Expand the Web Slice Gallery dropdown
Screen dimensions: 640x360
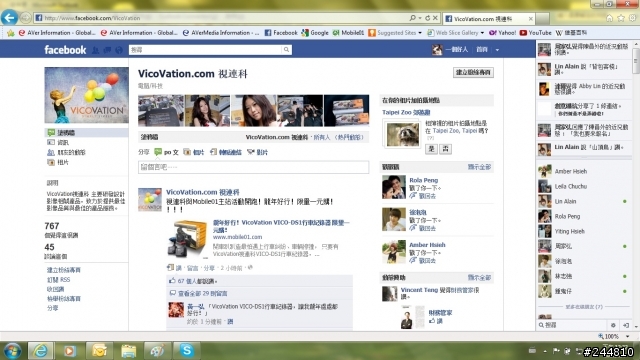pos(482,33)
